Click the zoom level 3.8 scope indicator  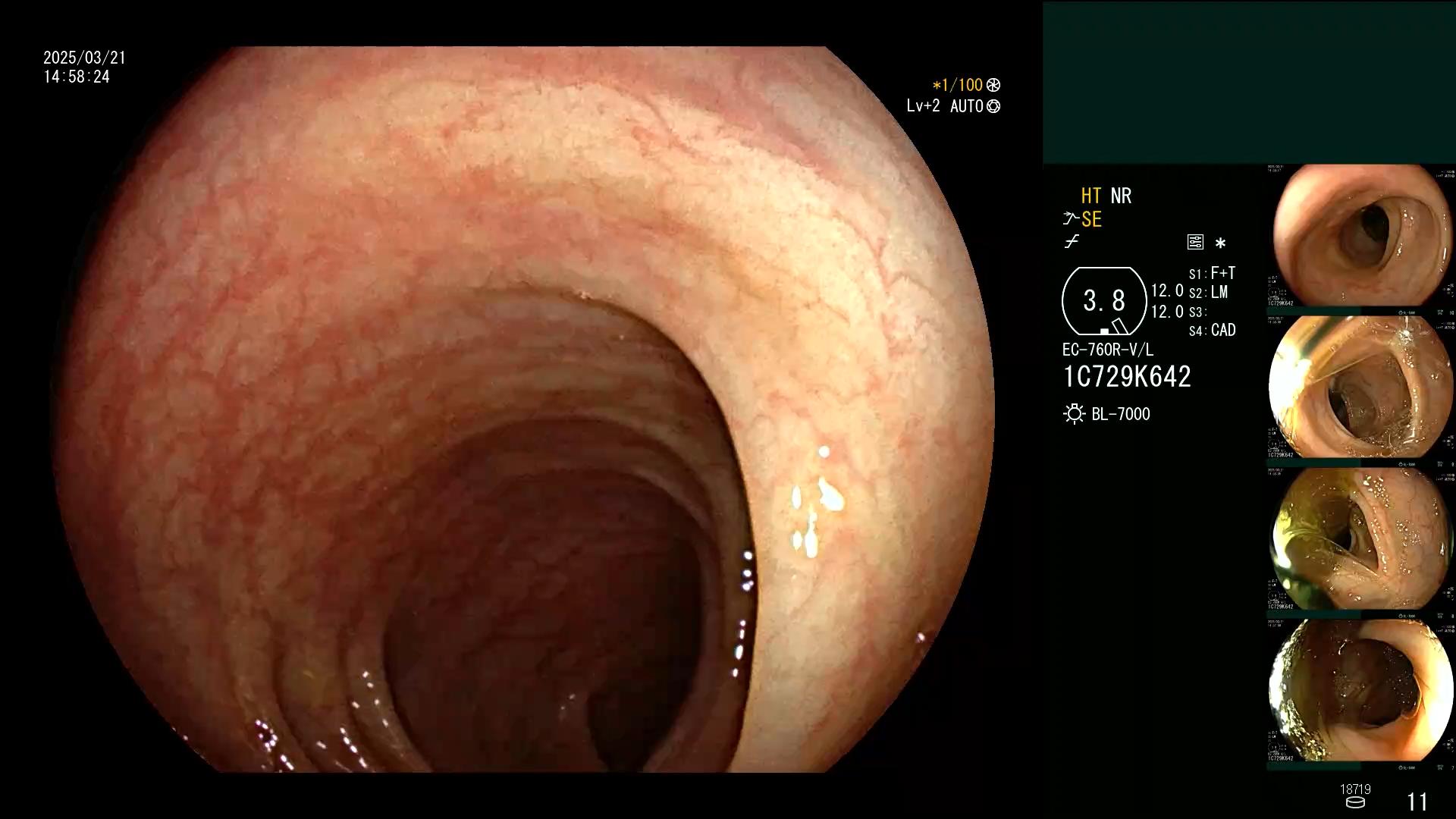[1104, 301]
